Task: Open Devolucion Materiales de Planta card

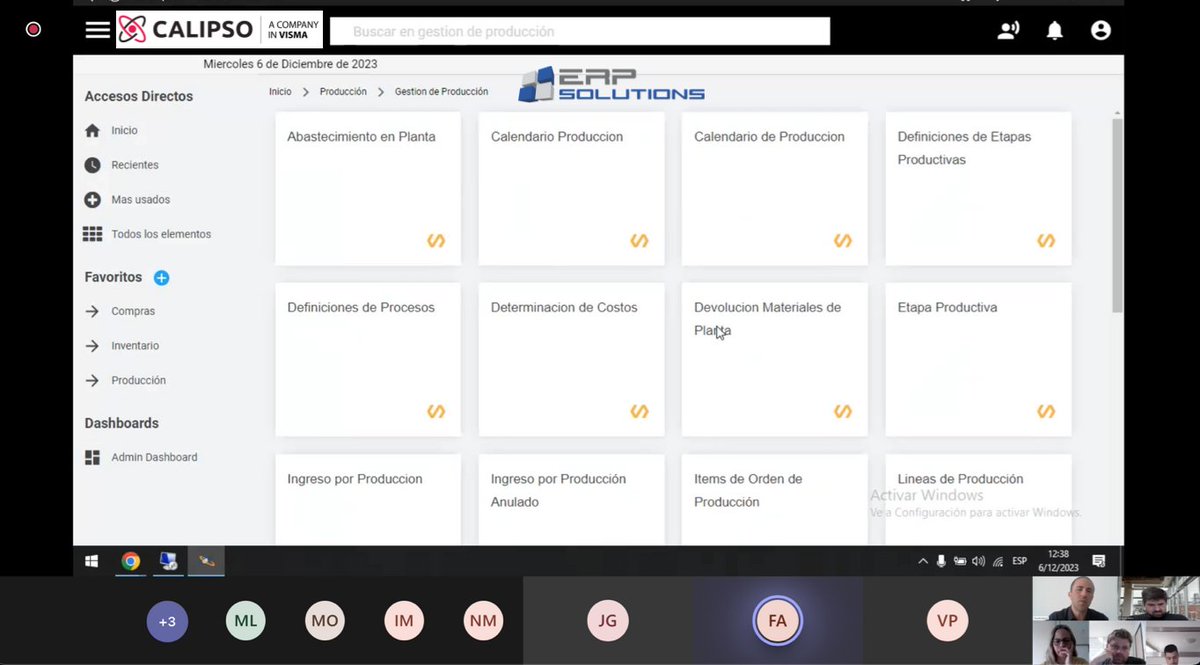Action: [775, 359]
